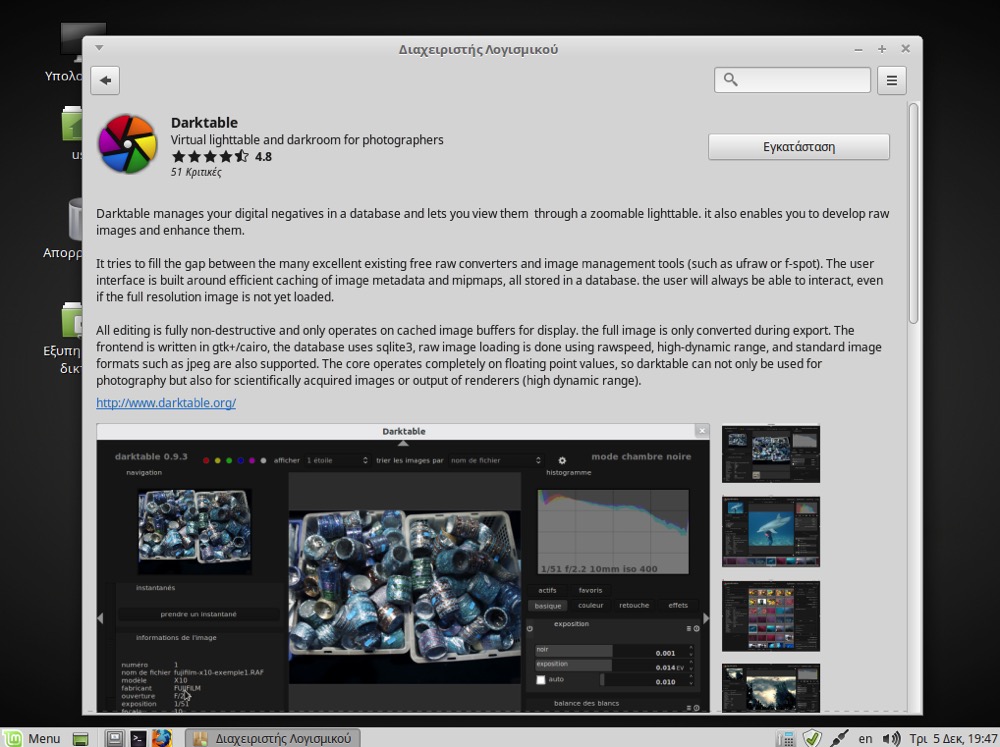Select the fourth thumbnail with cloudy landscape
1000x747 pixels.
pyautogui.click(x=770, y=688)
